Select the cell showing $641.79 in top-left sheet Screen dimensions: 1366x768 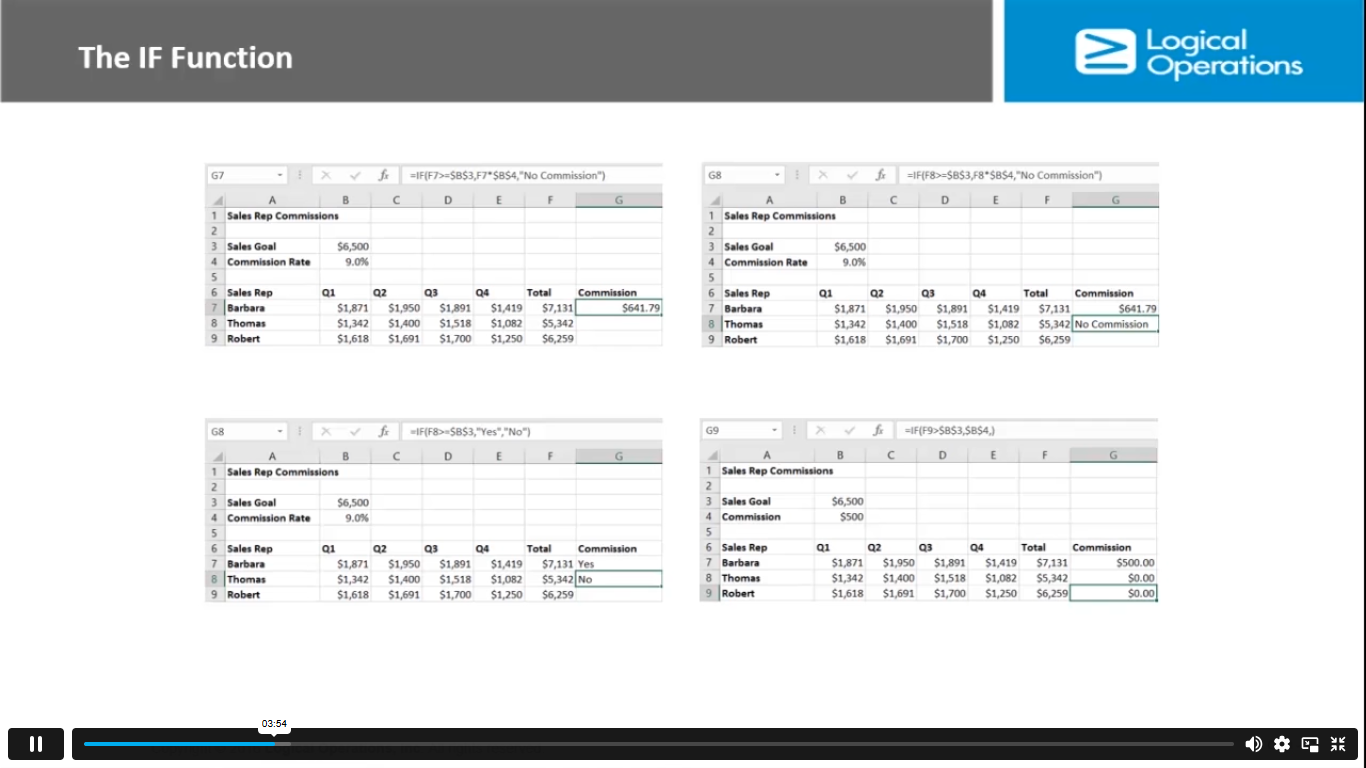pyautogui.click(x=619, y=308)
